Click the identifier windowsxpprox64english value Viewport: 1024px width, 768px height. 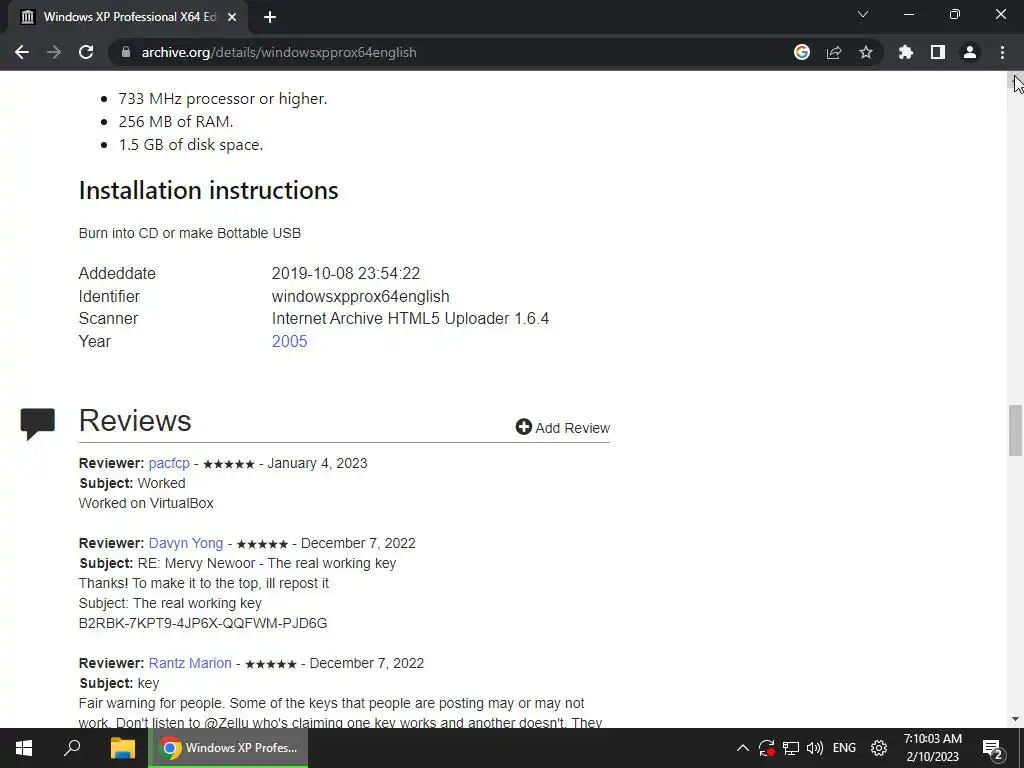click(360, 296)
